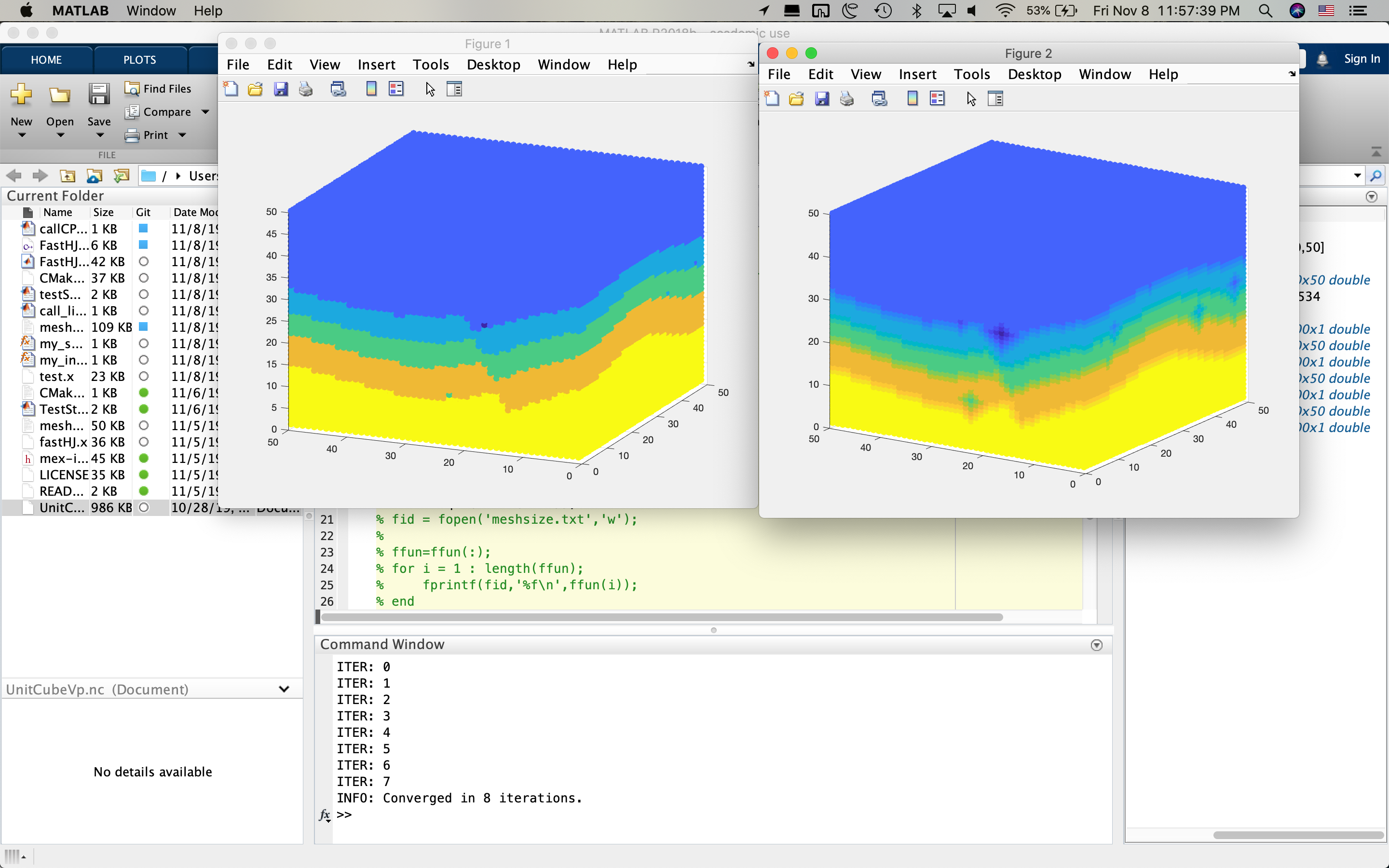Click Link Plot icon in Figure 1

point(338,89)
